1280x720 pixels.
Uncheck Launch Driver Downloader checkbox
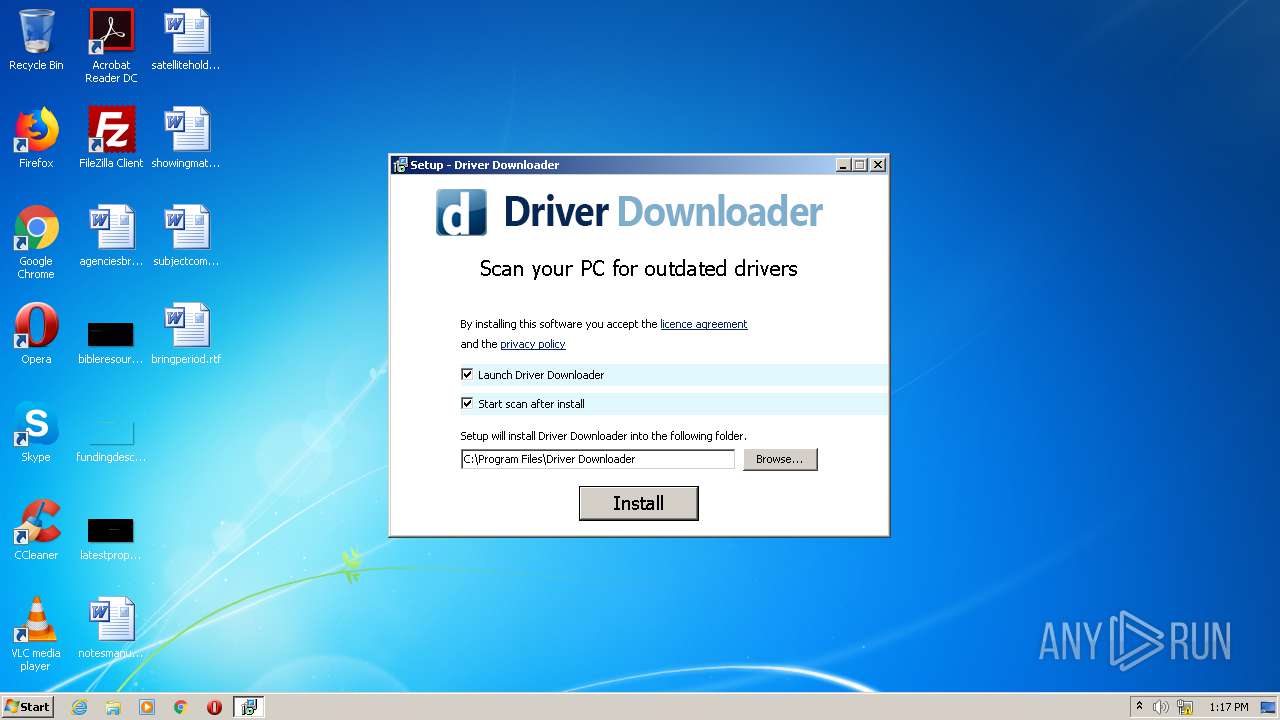(x=467, y=374)
